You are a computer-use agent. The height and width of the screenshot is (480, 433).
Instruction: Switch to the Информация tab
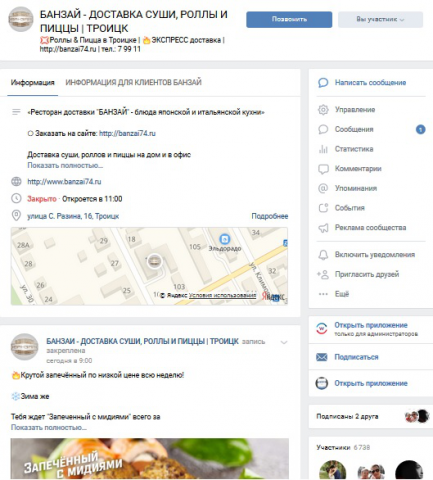32,82
